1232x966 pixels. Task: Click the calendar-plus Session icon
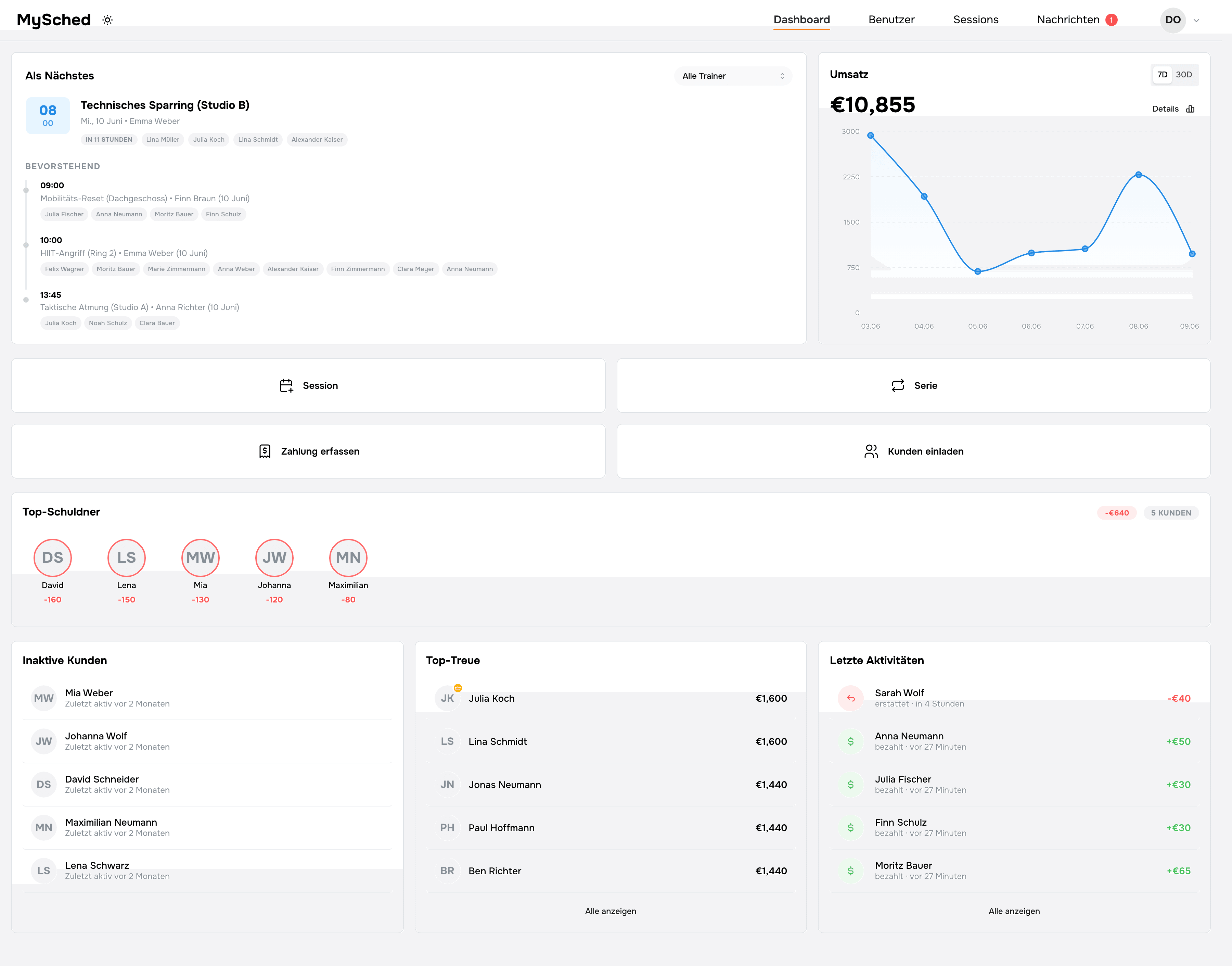(x=286, y=386)
